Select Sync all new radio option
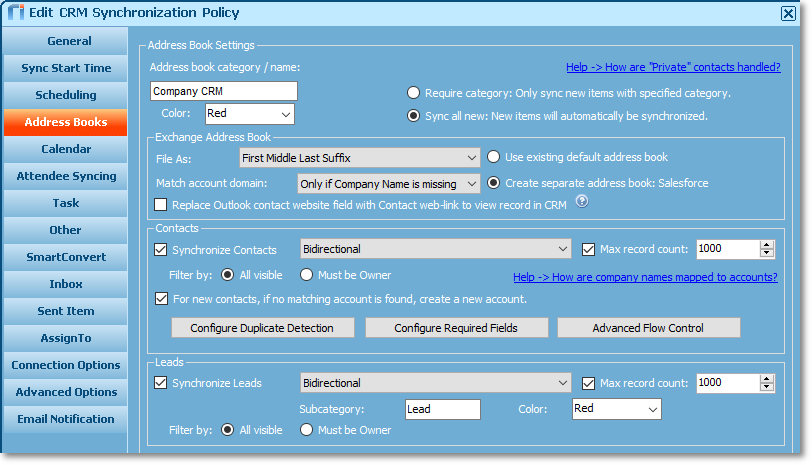 pyautogui.click(x=413, y=115)
